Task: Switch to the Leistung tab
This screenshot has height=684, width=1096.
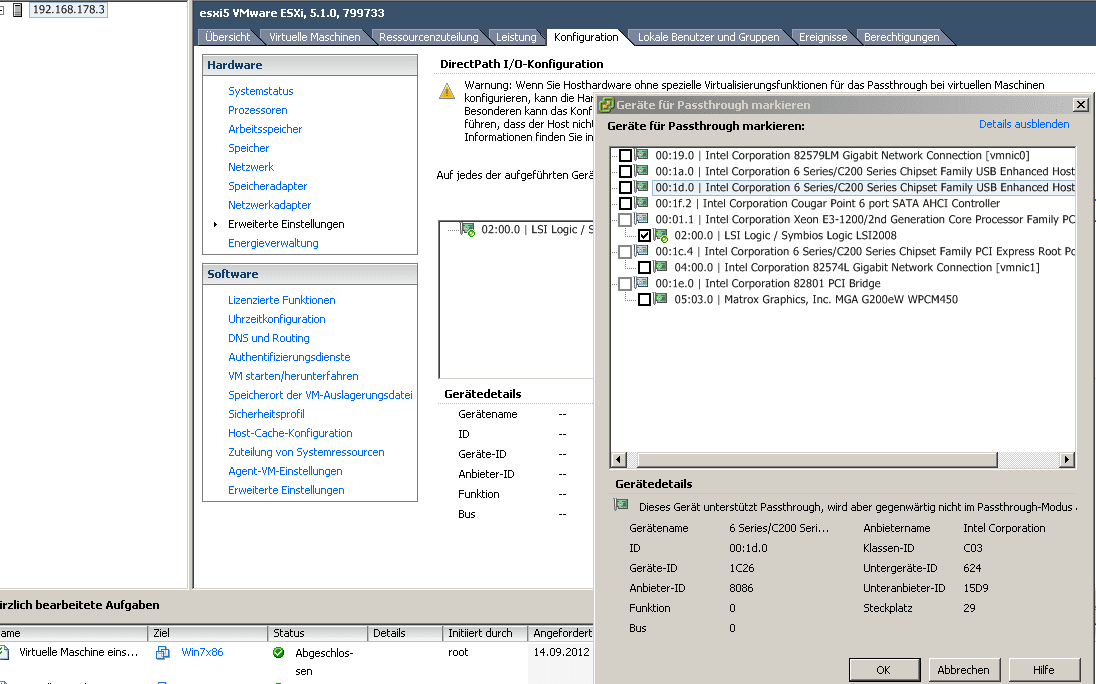Action: (x=516, y=37)
